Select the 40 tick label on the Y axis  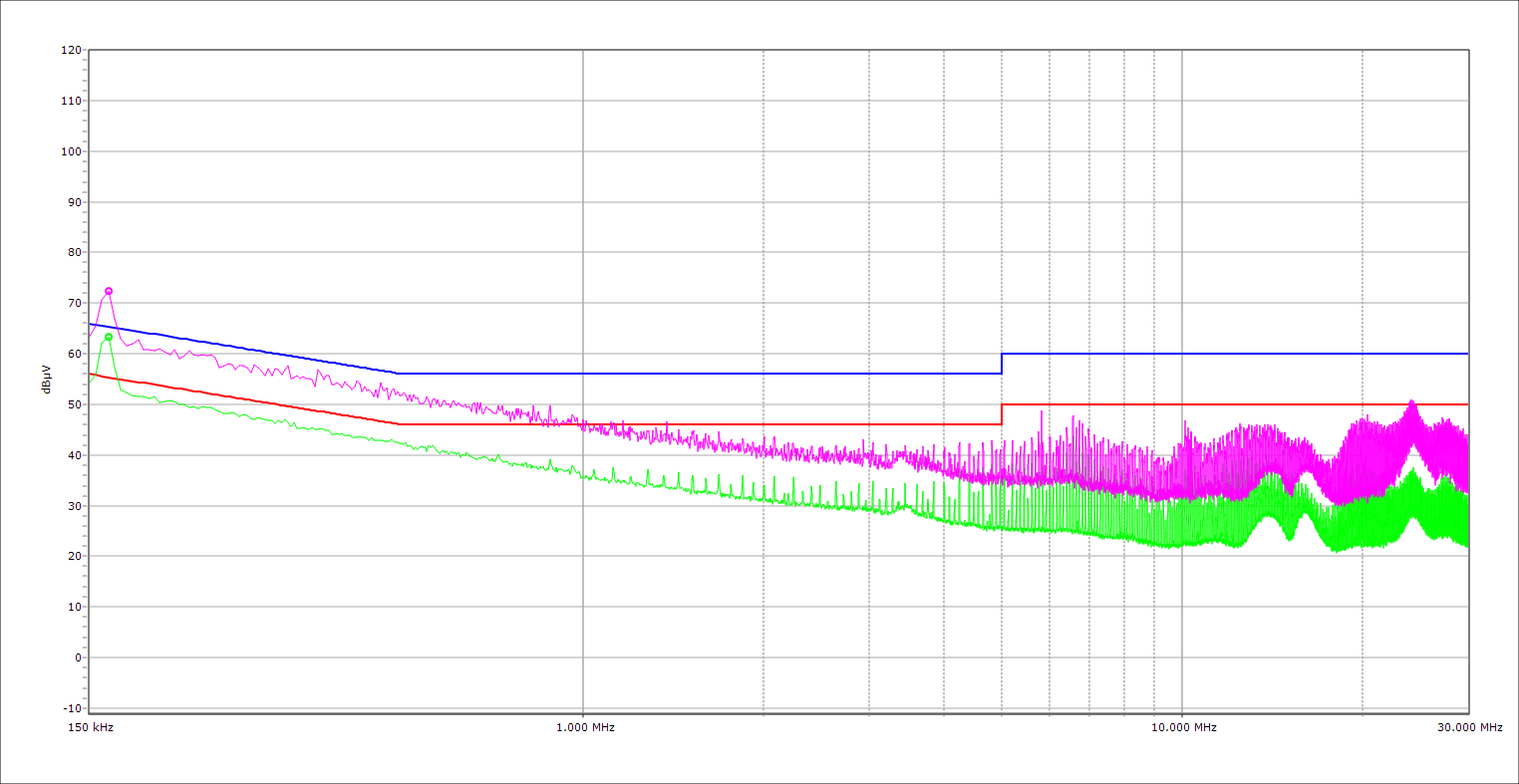tap(74, 455)
